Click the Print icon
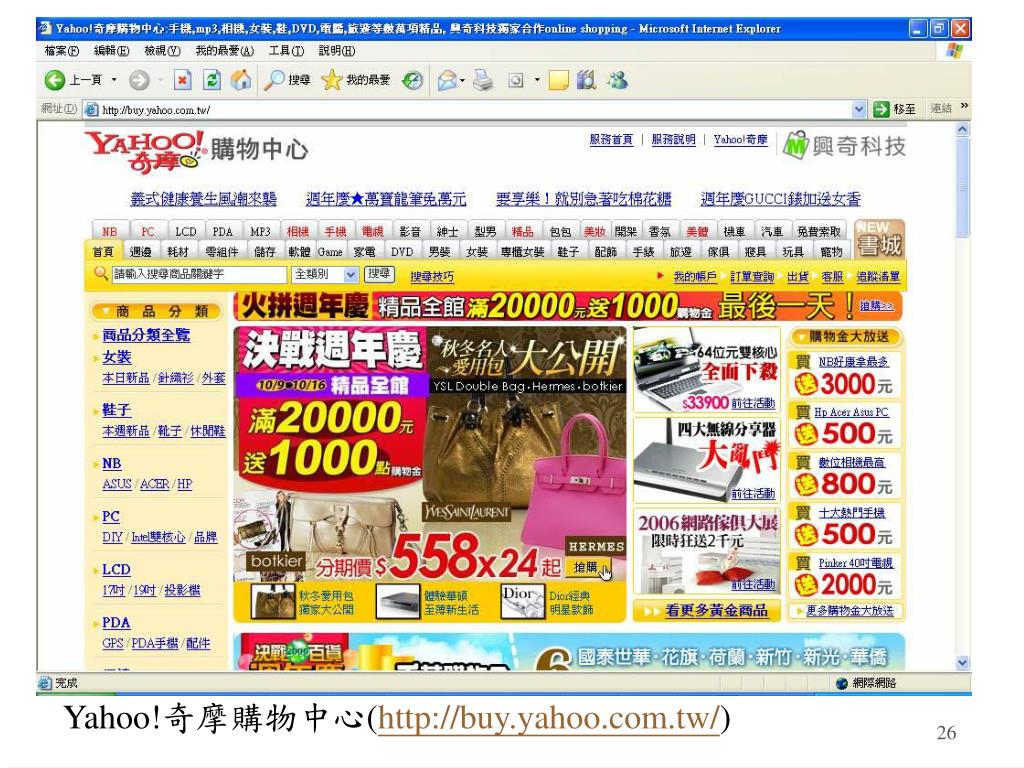This screenshot has height=768, width=1024. click(x=483, y=80)
